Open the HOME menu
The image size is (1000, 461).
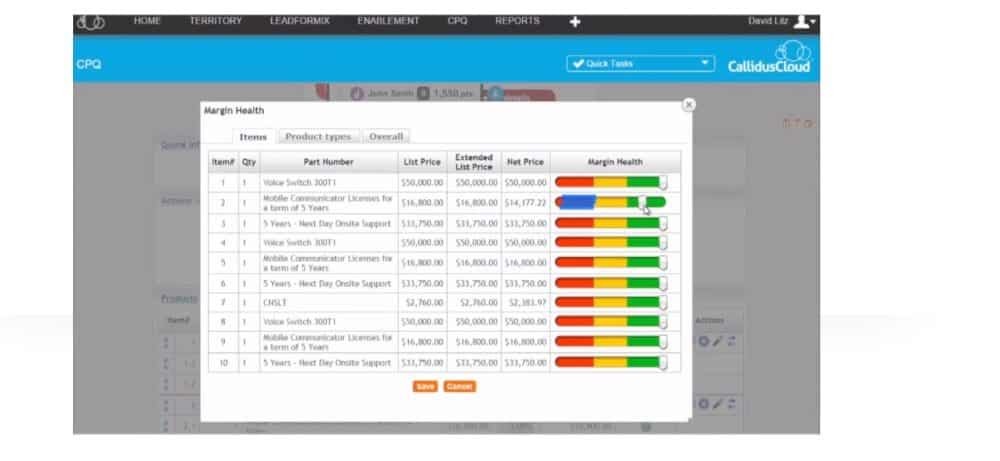tap(147, 21)
